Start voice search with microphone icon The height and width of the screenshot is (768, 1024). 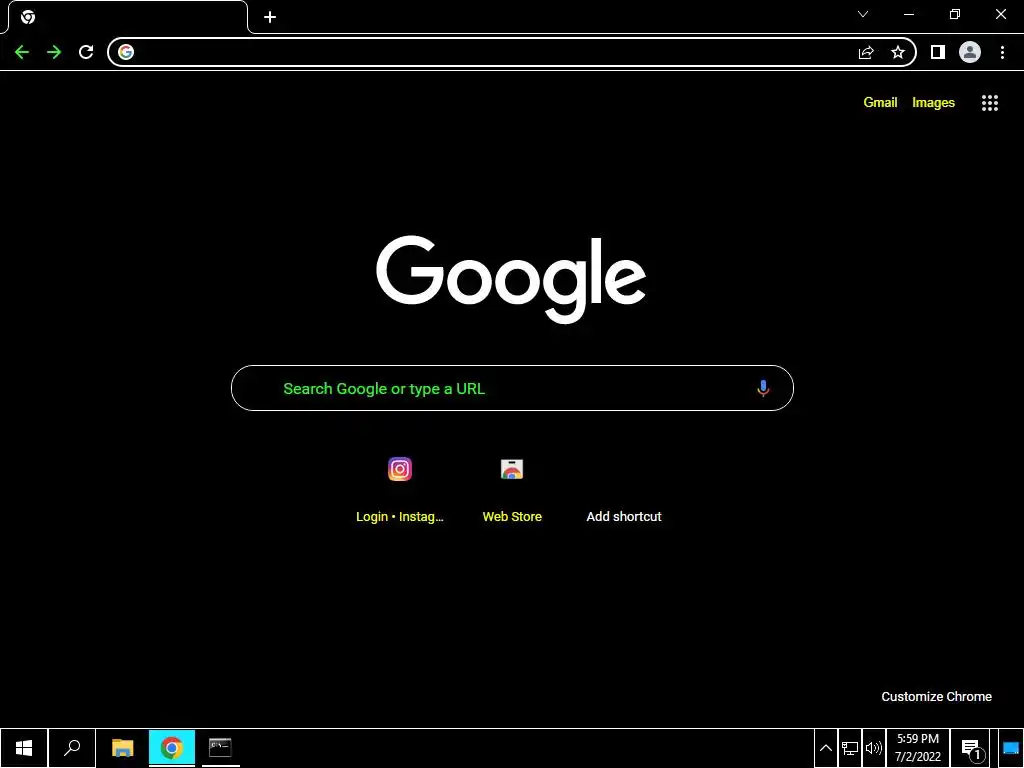coord(763,389)
